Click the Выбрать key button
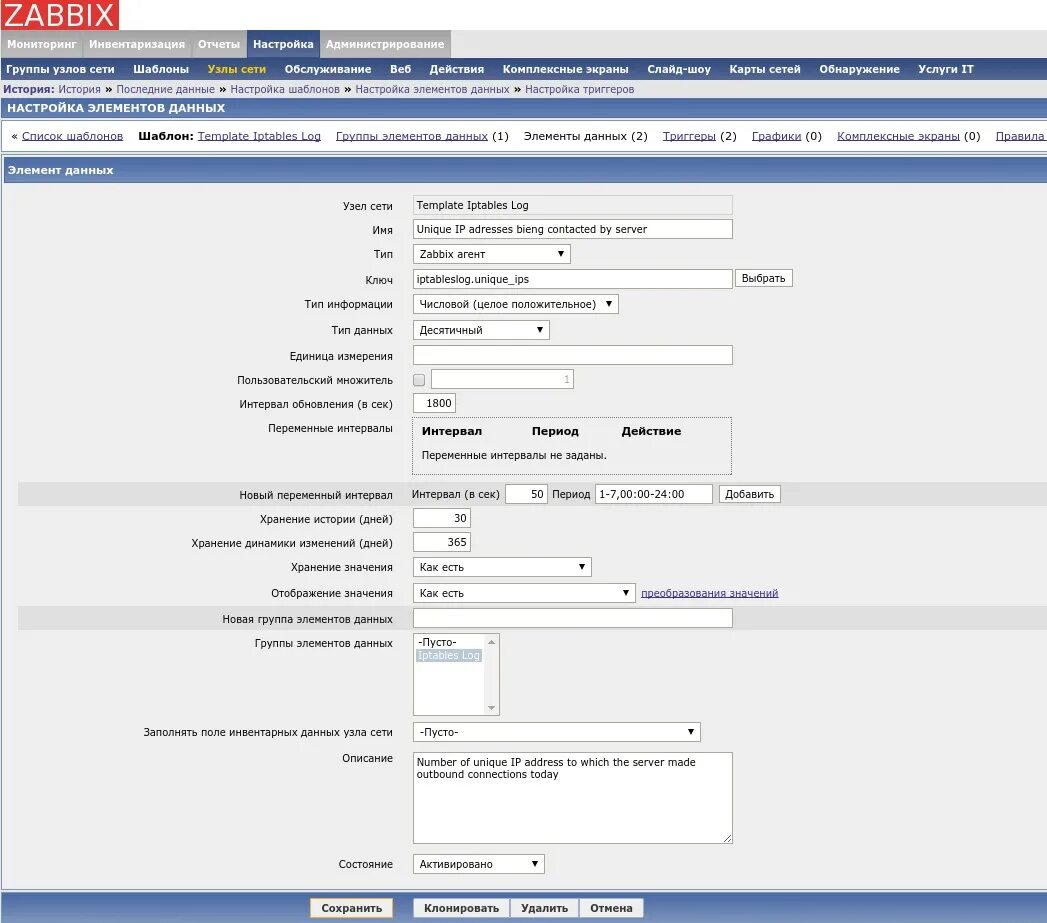Screen dimensions: 1047x923 click(764, 278)
